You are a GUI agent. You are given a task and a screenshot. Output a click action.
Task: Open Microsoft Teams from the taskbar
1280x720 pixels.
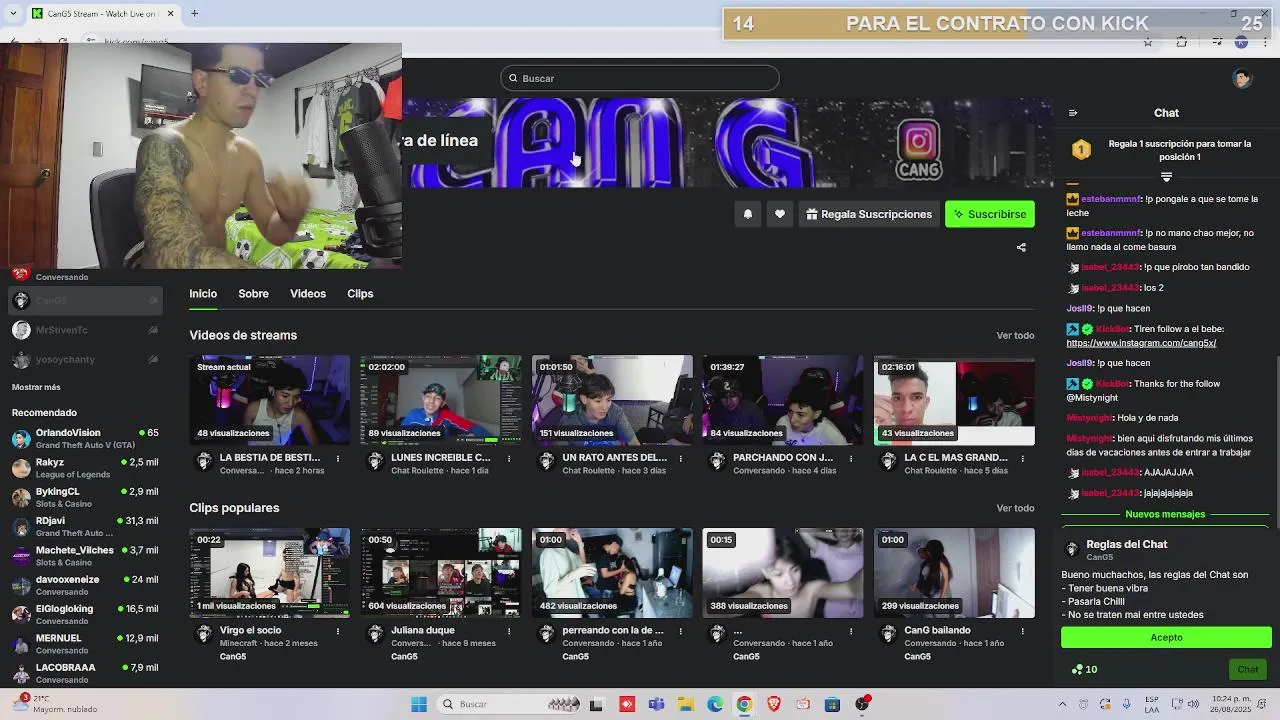tap(656, 704)
